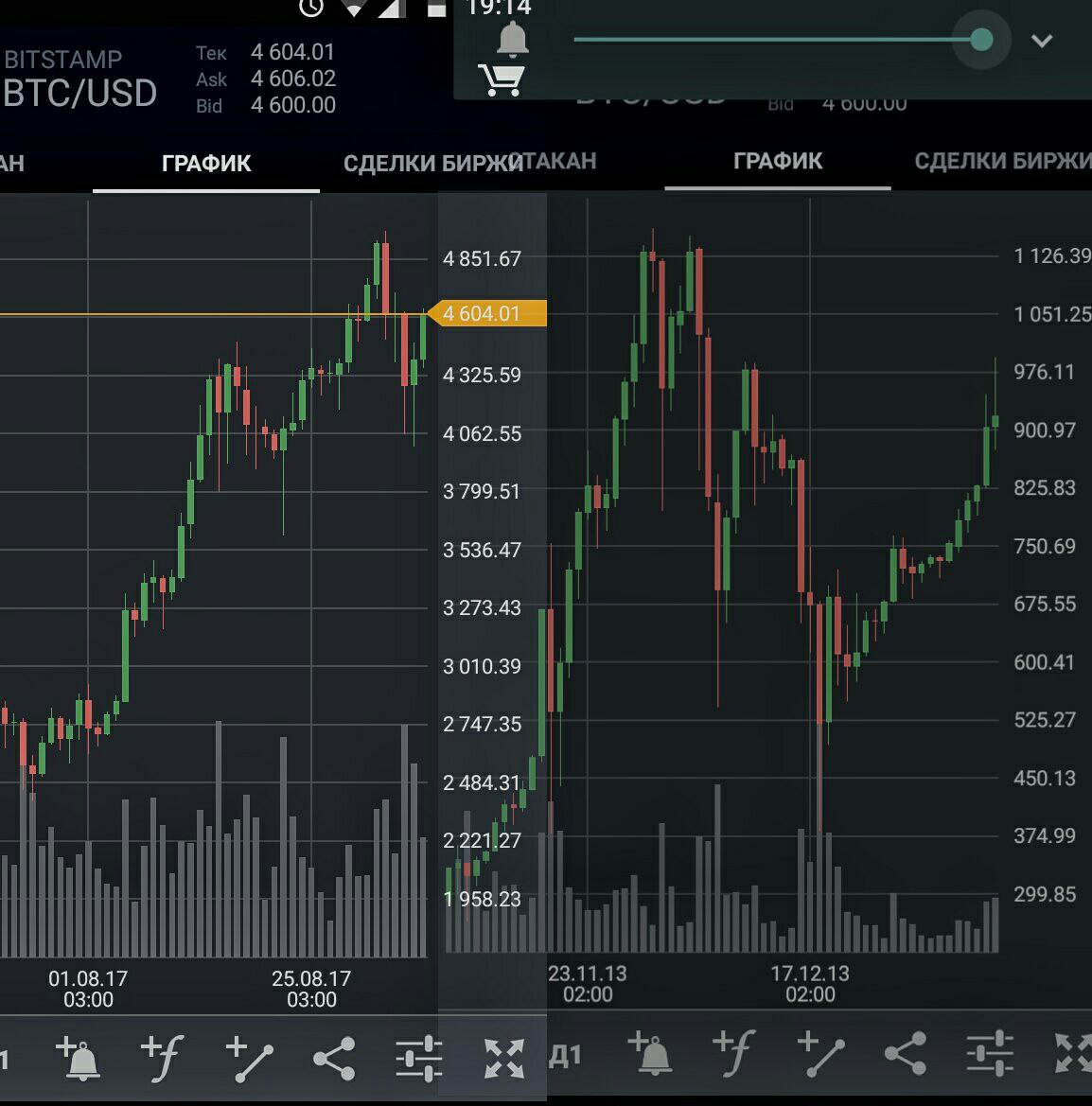
Task: Open chart settings sliders in left toolbar
Action: point(418,1058)
